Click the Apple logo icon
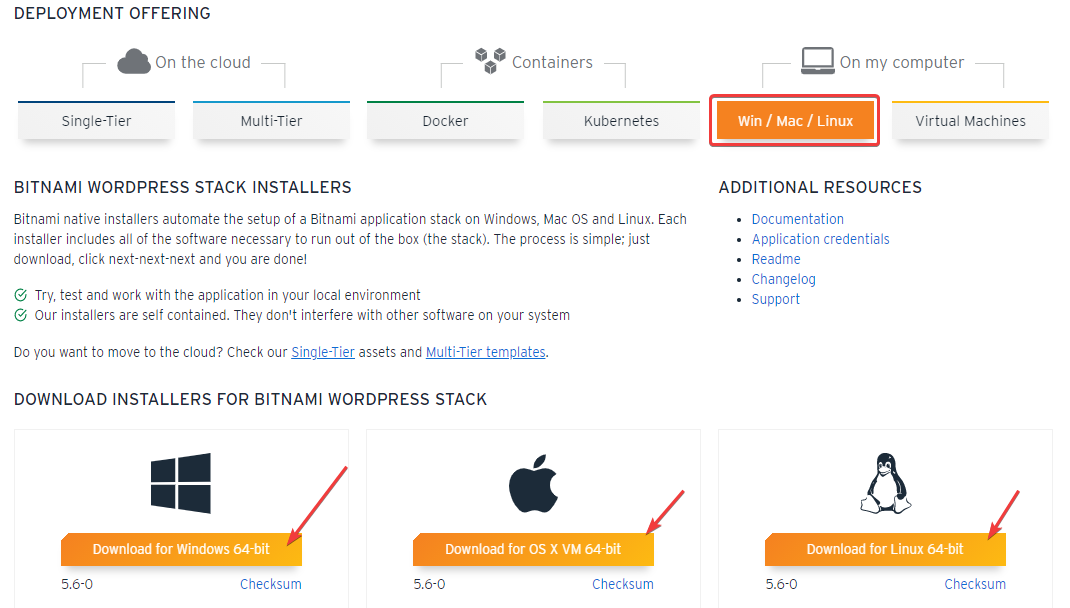The width and height of the screenshot is (1070, 608). click(x=533, y=483)
